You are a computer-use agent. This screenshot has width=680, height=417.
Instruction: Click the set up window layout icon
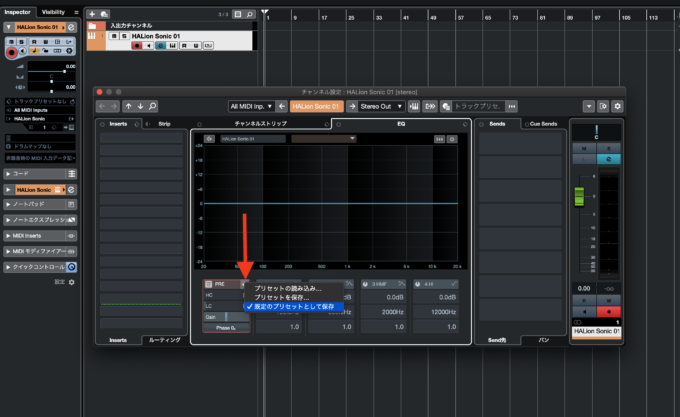click(x=603, y=106)
